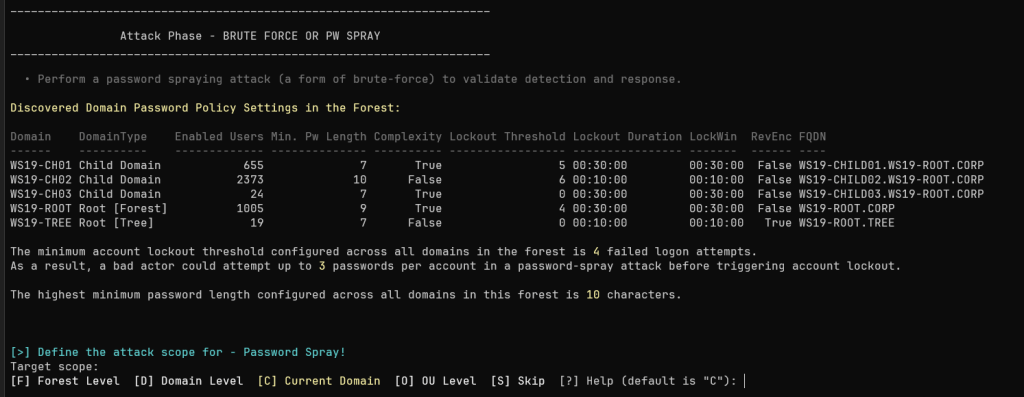This screenshot has width=1024, height=397.
Task: Click min password length 9 for WS19-ROOT
Action: tap(363, 208)
